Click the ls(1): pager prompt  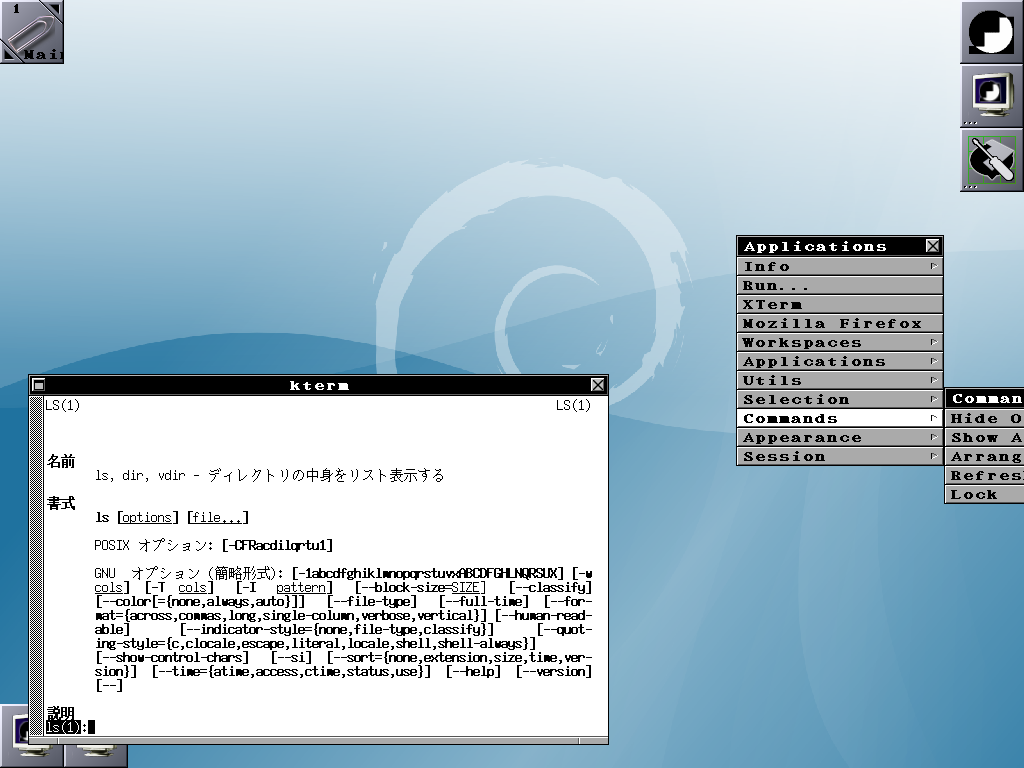(66, 727)
